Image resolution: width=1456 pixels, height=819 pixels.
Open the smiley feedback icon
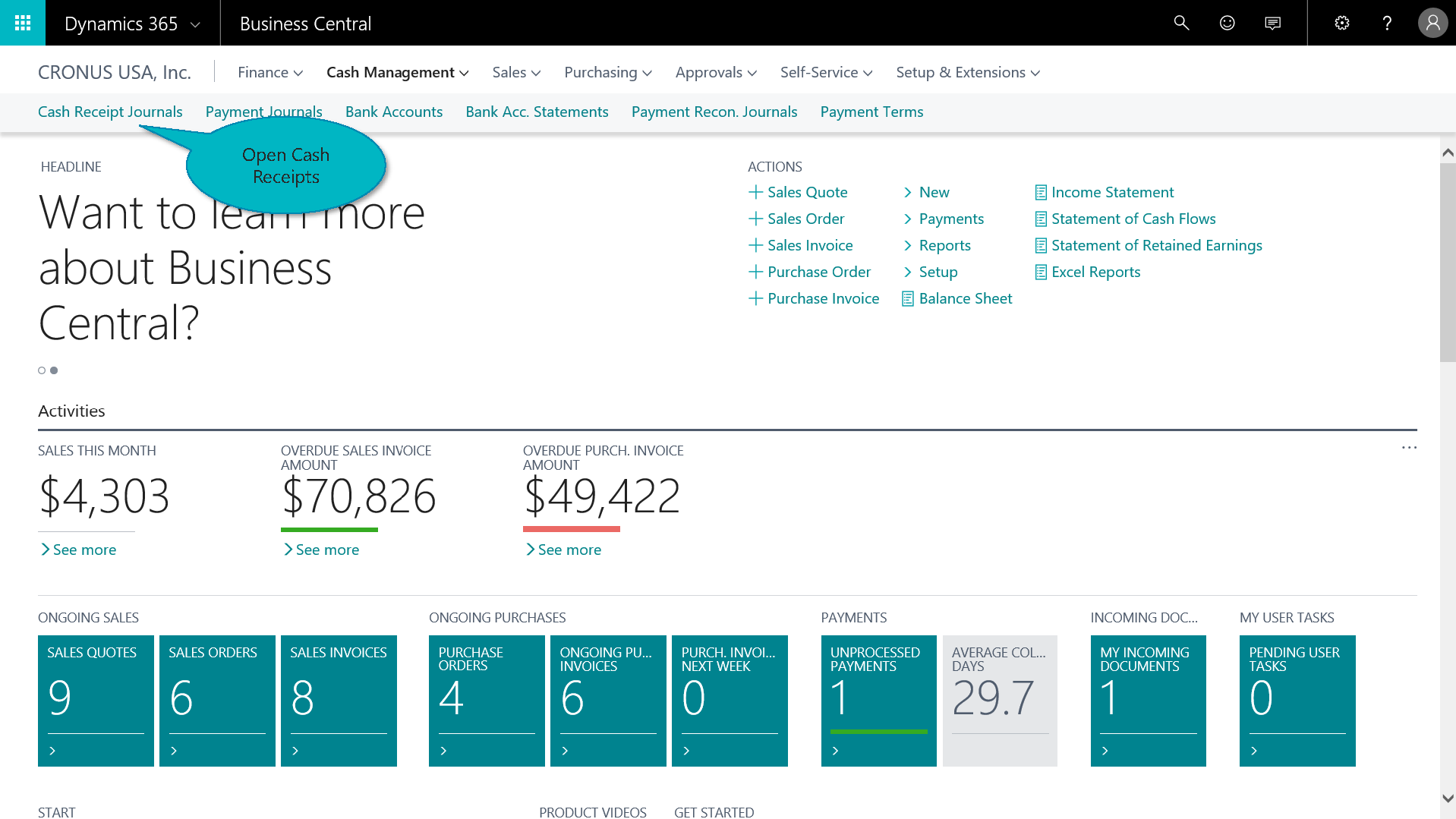tap(1227, 23)
